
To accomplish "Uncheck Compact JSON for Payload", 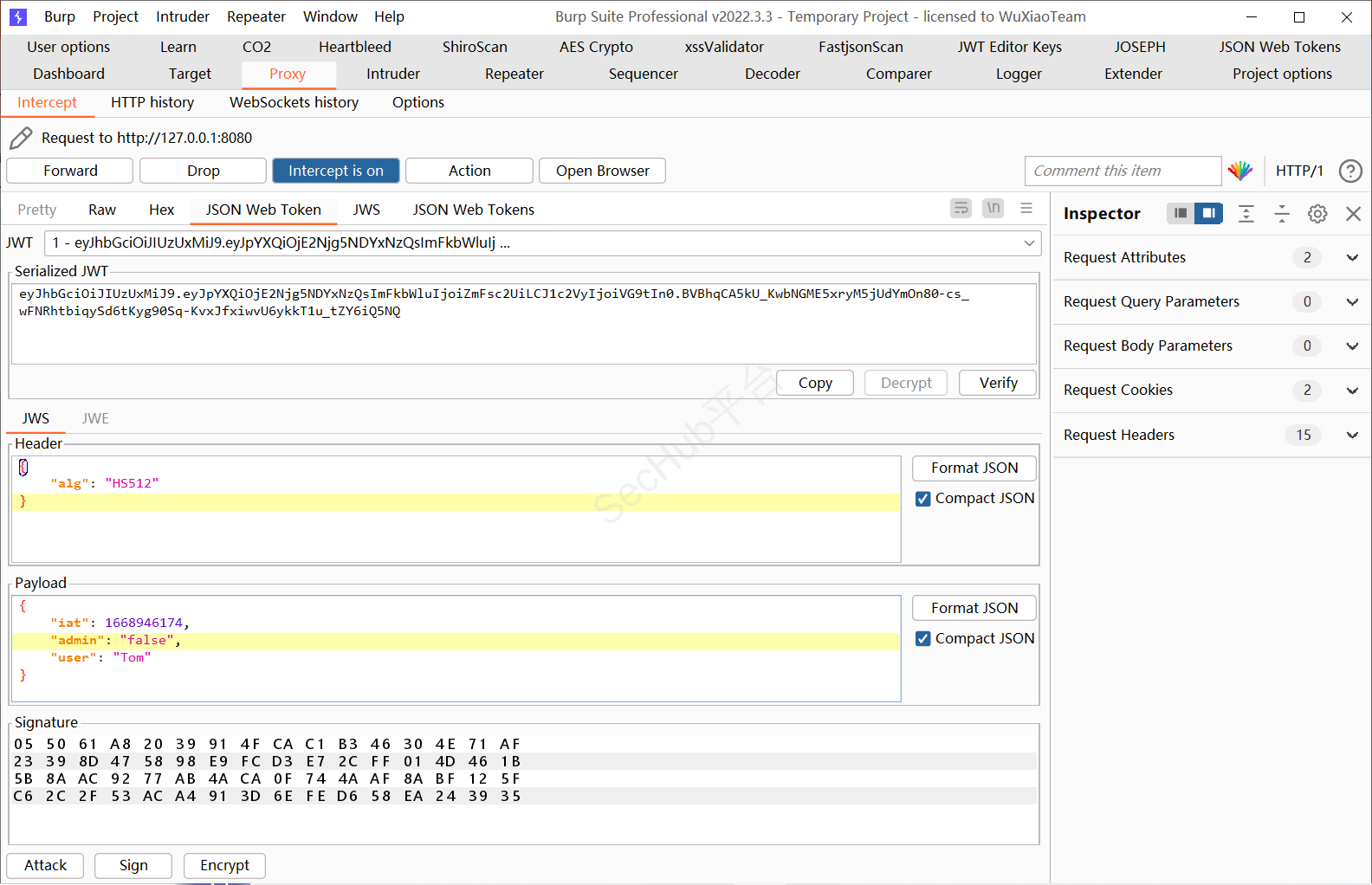I will (923, 639).
